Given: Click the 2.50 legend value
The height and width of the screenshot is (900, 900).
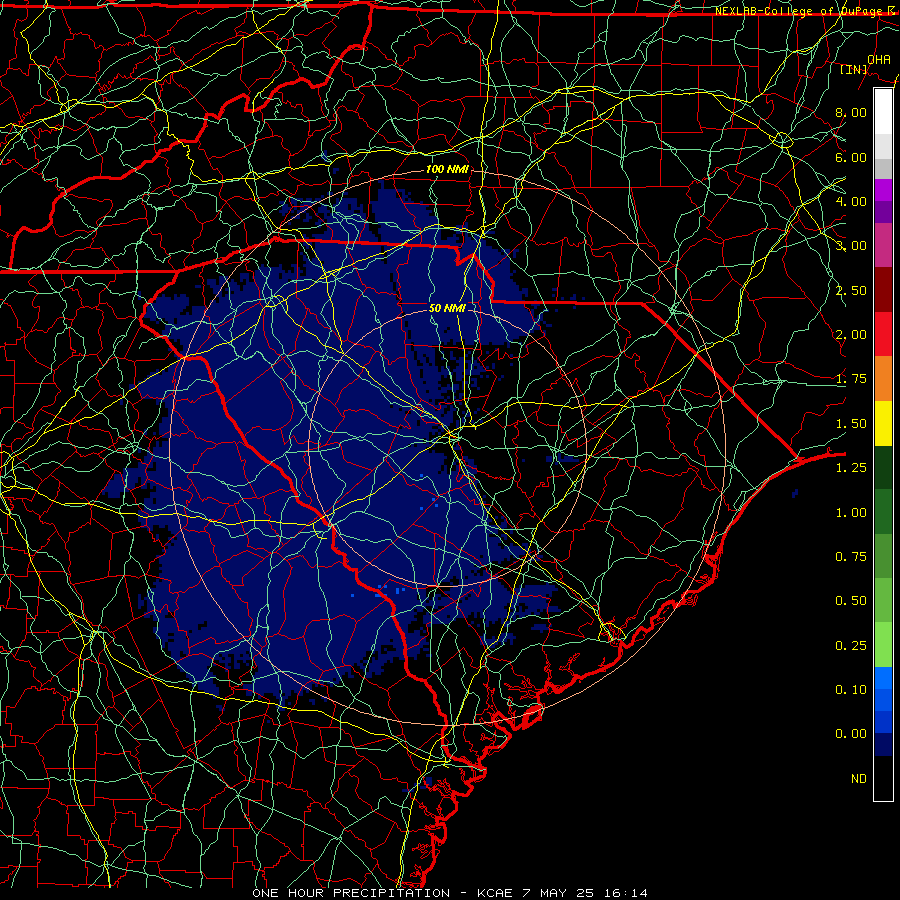Looking at the screenshot, I should (851, 290).
